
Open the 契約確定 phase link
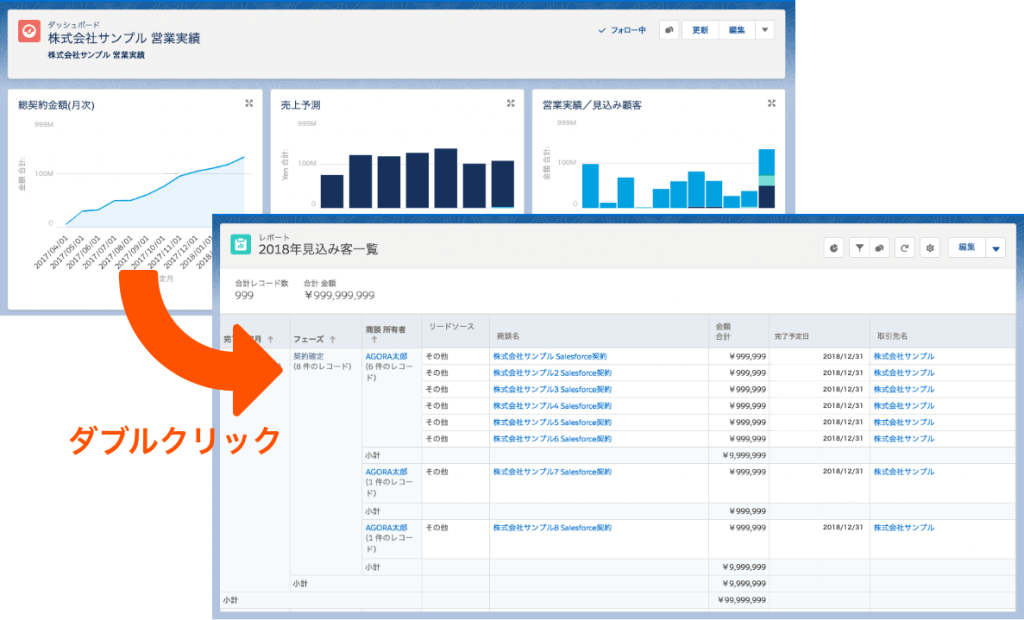pyautogui.click(x=308, y=356)
